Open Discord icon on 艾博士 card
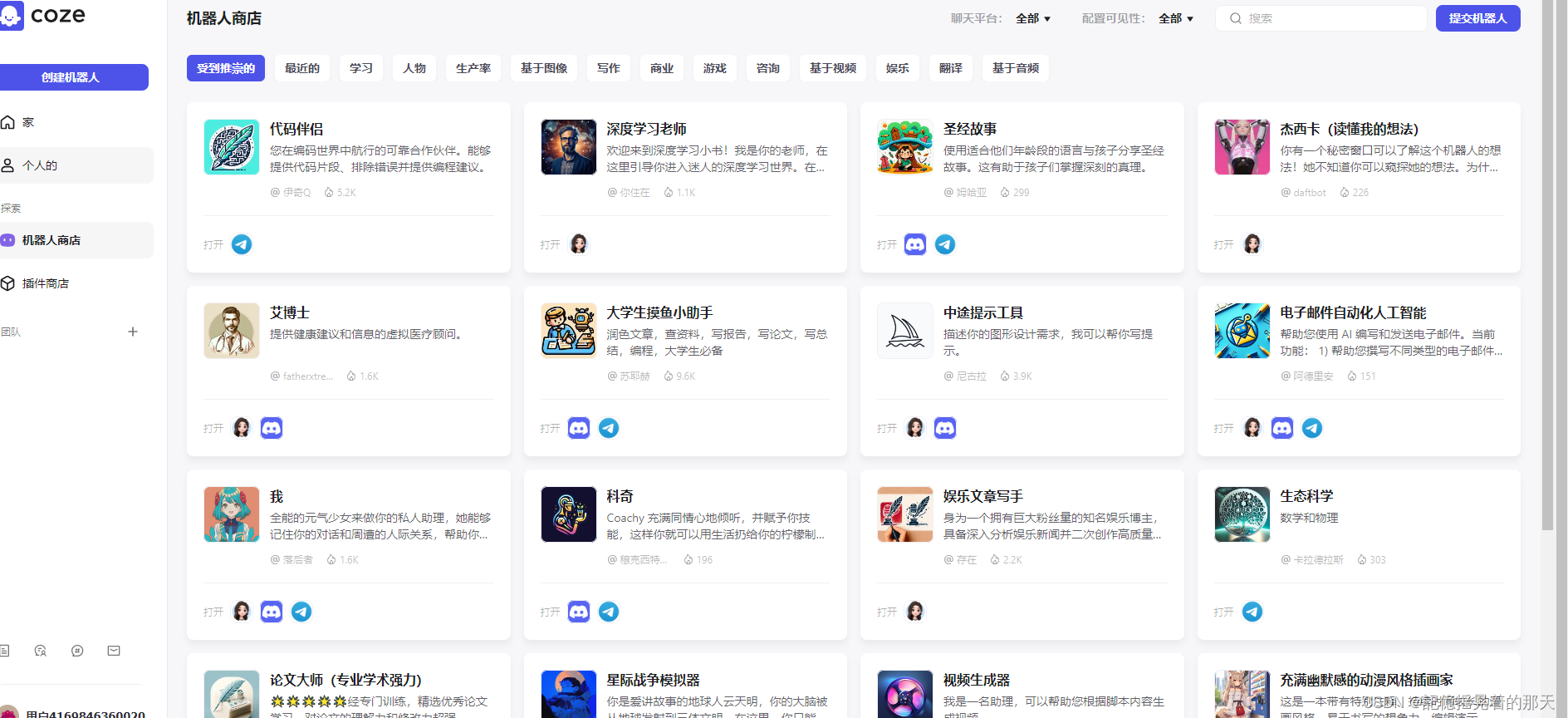 point(272,428)
